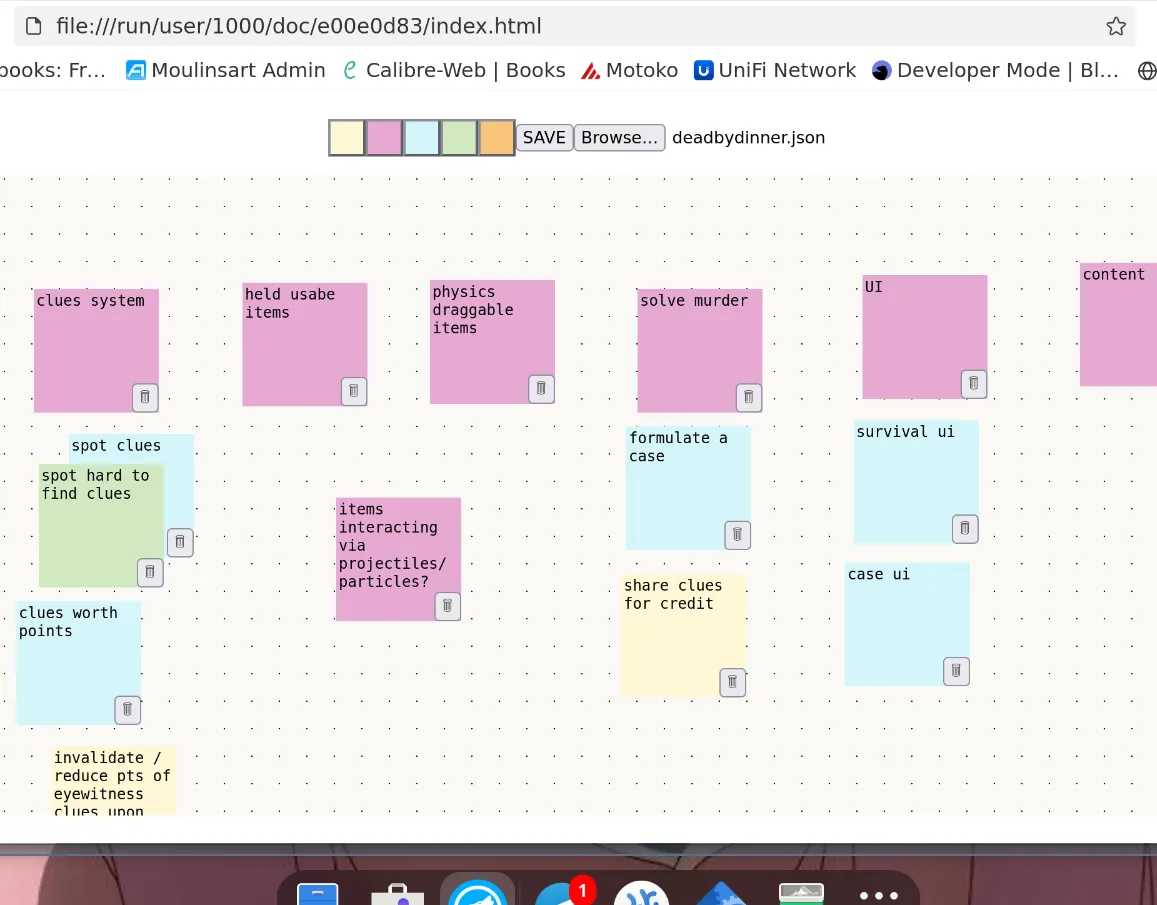Screen dimensions: 1157x905
Task: Delete the 'solve murder' sticky note
Action: (749, 397)
